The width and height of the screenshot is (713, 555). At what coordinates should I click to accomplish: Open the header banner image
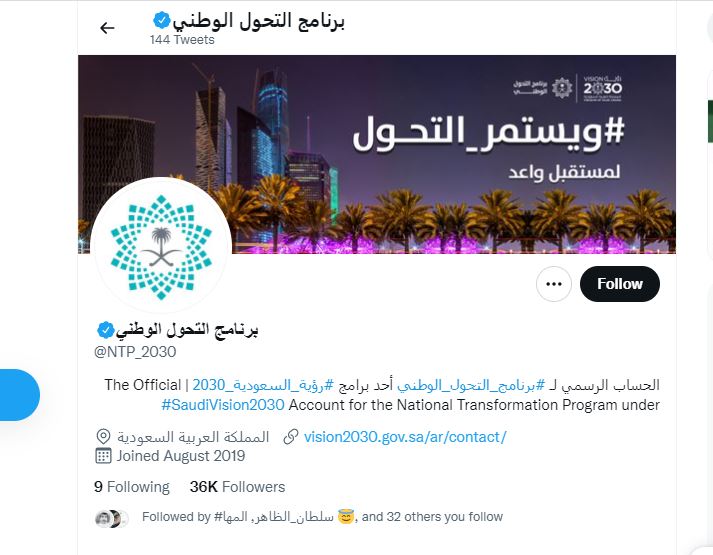(x=377, y=155)
